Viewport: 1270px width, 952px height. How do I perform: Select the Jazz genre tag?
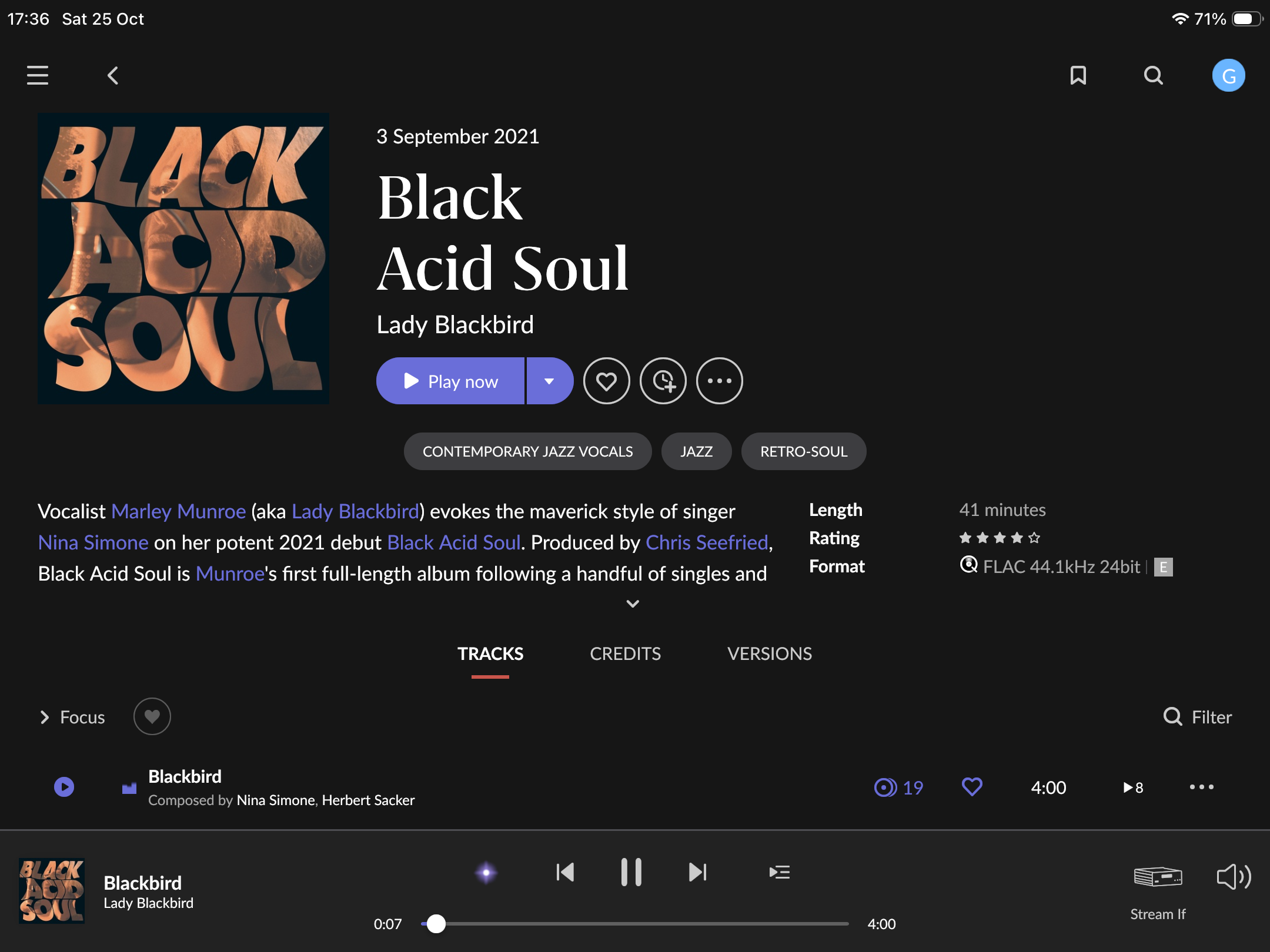(696, 451)
